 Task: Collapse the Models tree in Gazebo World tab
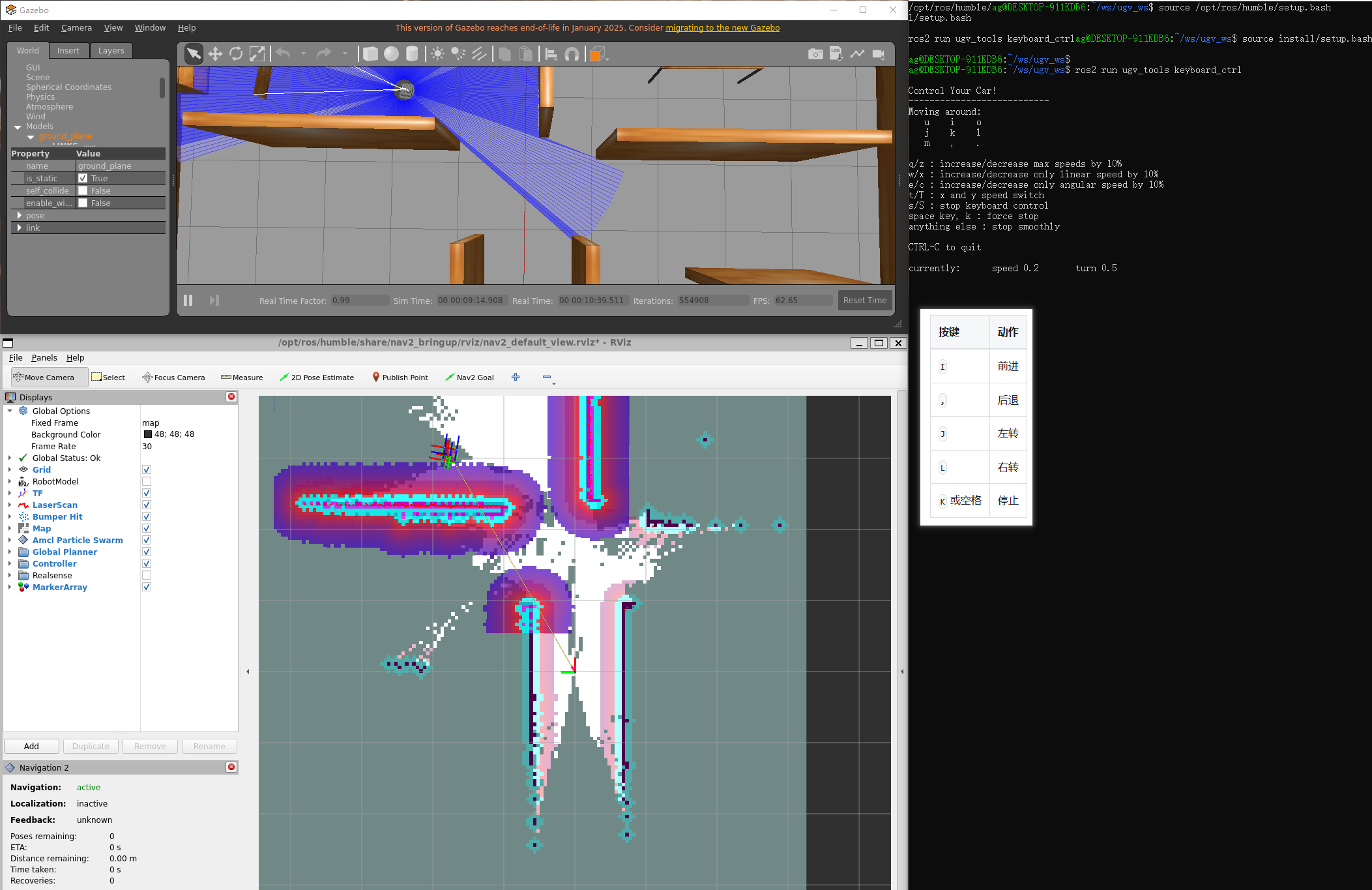coord(18,127)
